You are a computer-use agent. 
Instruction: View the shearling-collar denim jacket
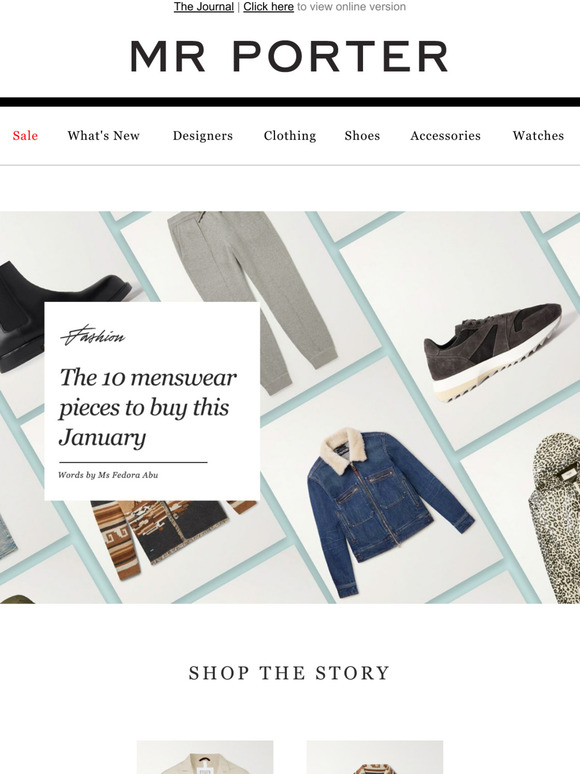point(387,511)
